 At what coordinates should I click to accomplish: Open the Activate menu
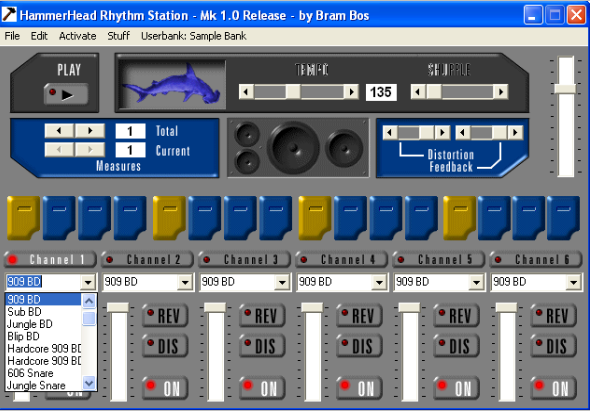(78, 36)
